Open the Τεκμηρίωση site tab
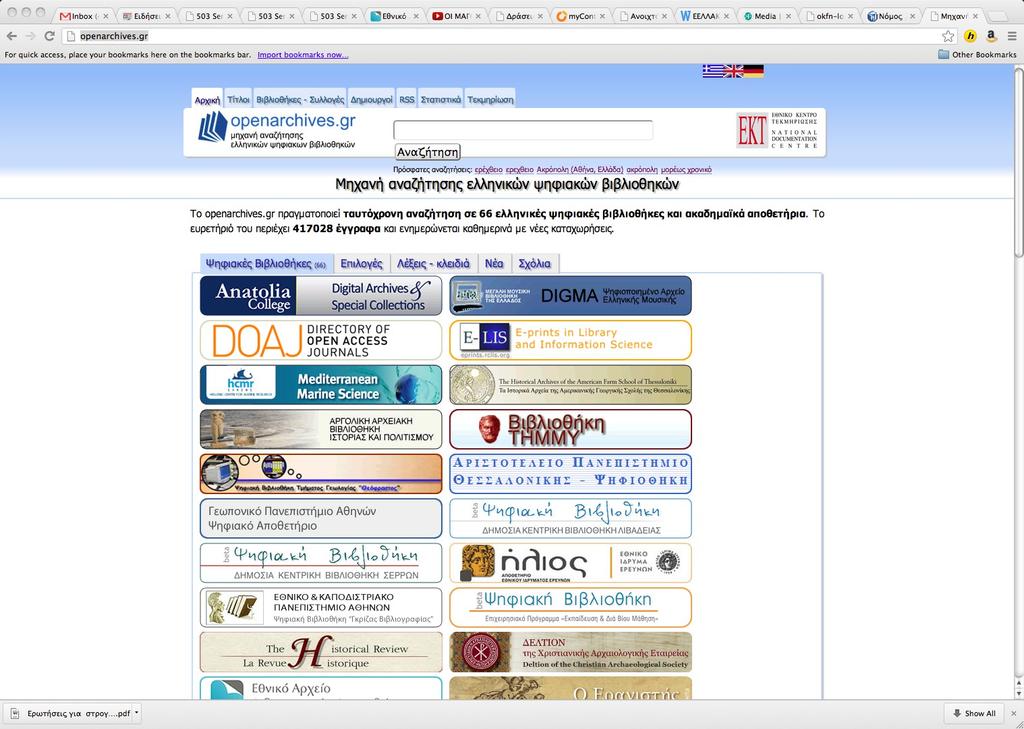The width and height of the screenshot is (1024, 729). [490, 100]
